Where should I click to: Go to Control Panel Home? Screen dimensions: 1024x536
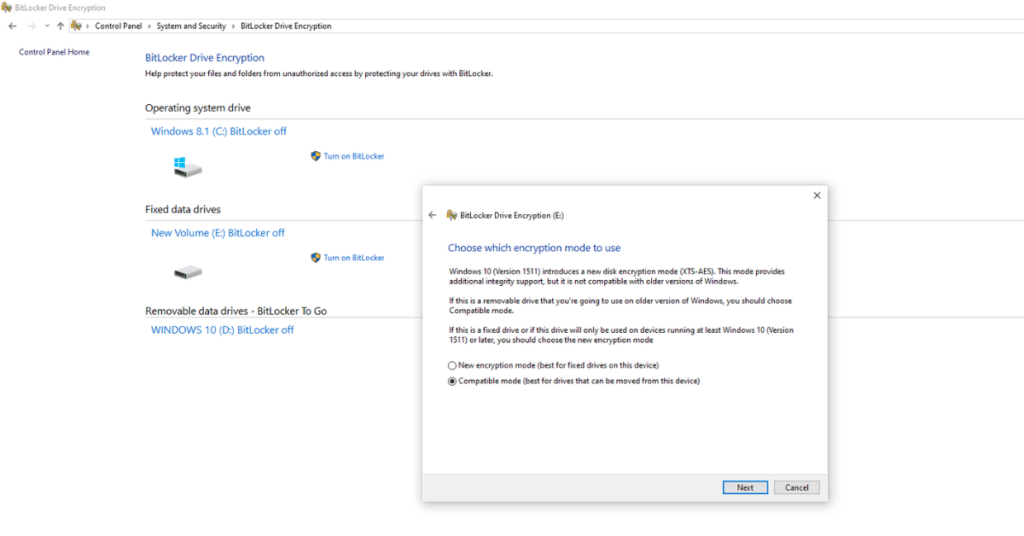[54, 52]
